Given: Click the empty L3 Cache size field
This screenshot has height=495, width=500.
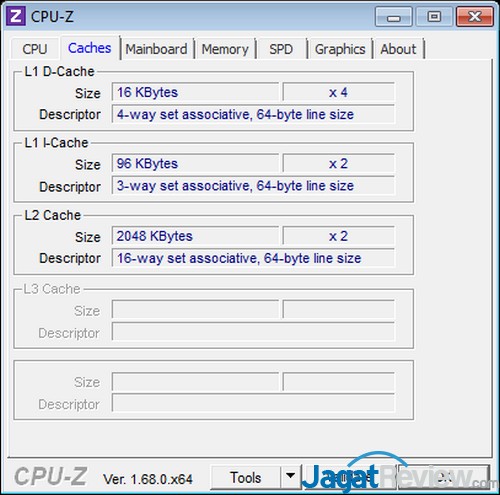Looking at the screenshot, I should tap(195, 310).
